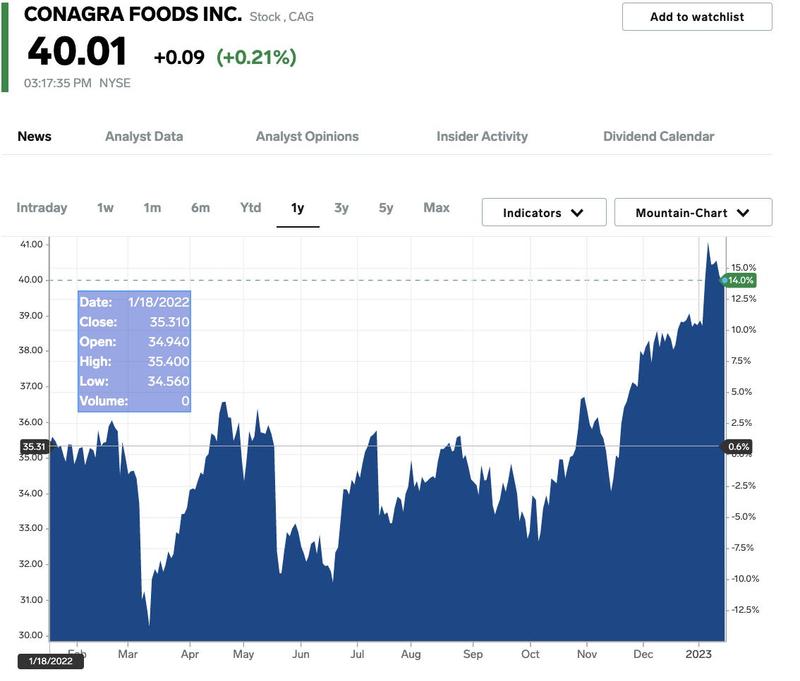Click the 1/18/2022 date label on axis

coord(51,661)
